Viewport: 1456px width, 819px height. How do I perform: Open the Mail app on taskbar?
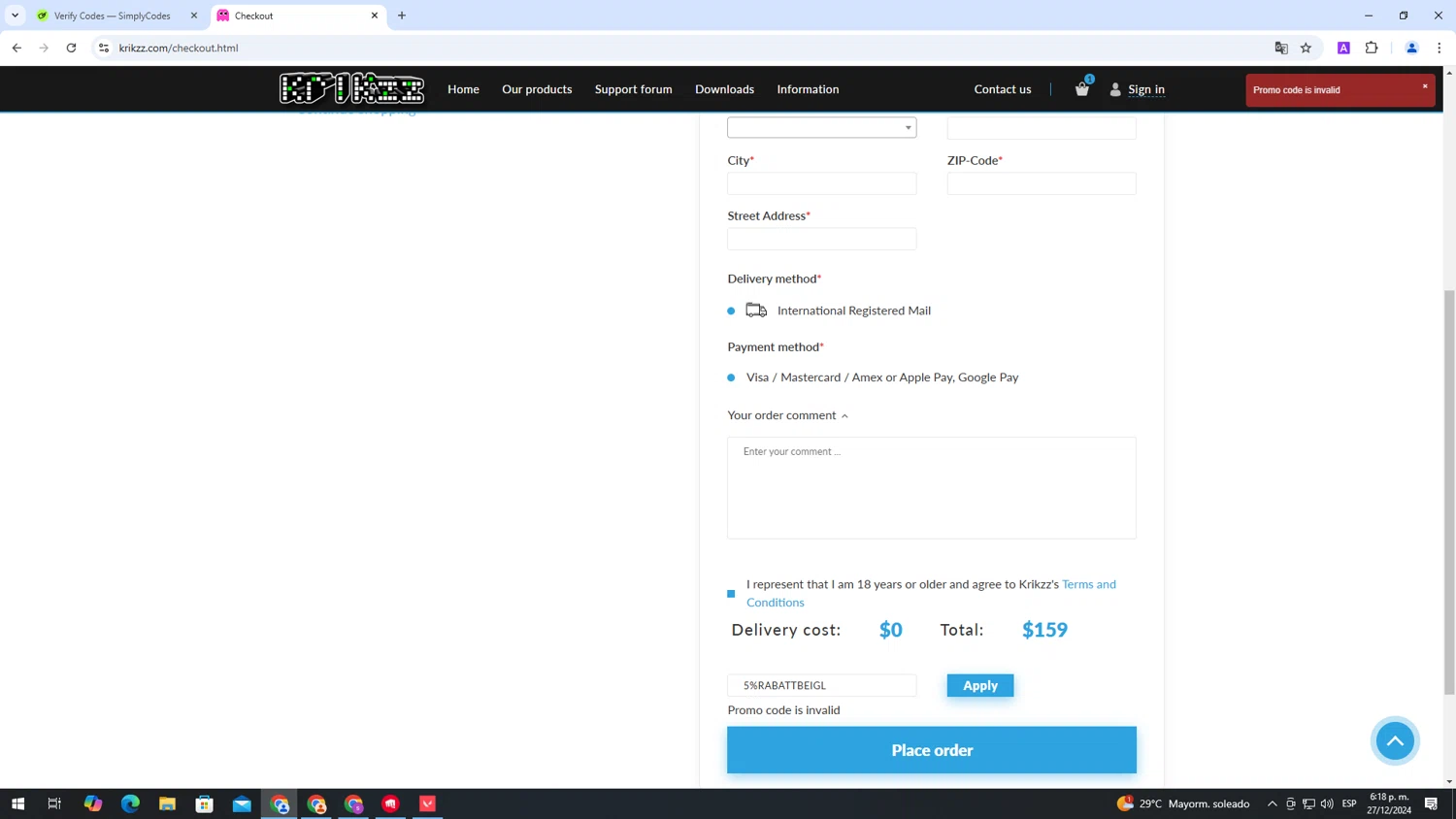(x=242, y=803)
